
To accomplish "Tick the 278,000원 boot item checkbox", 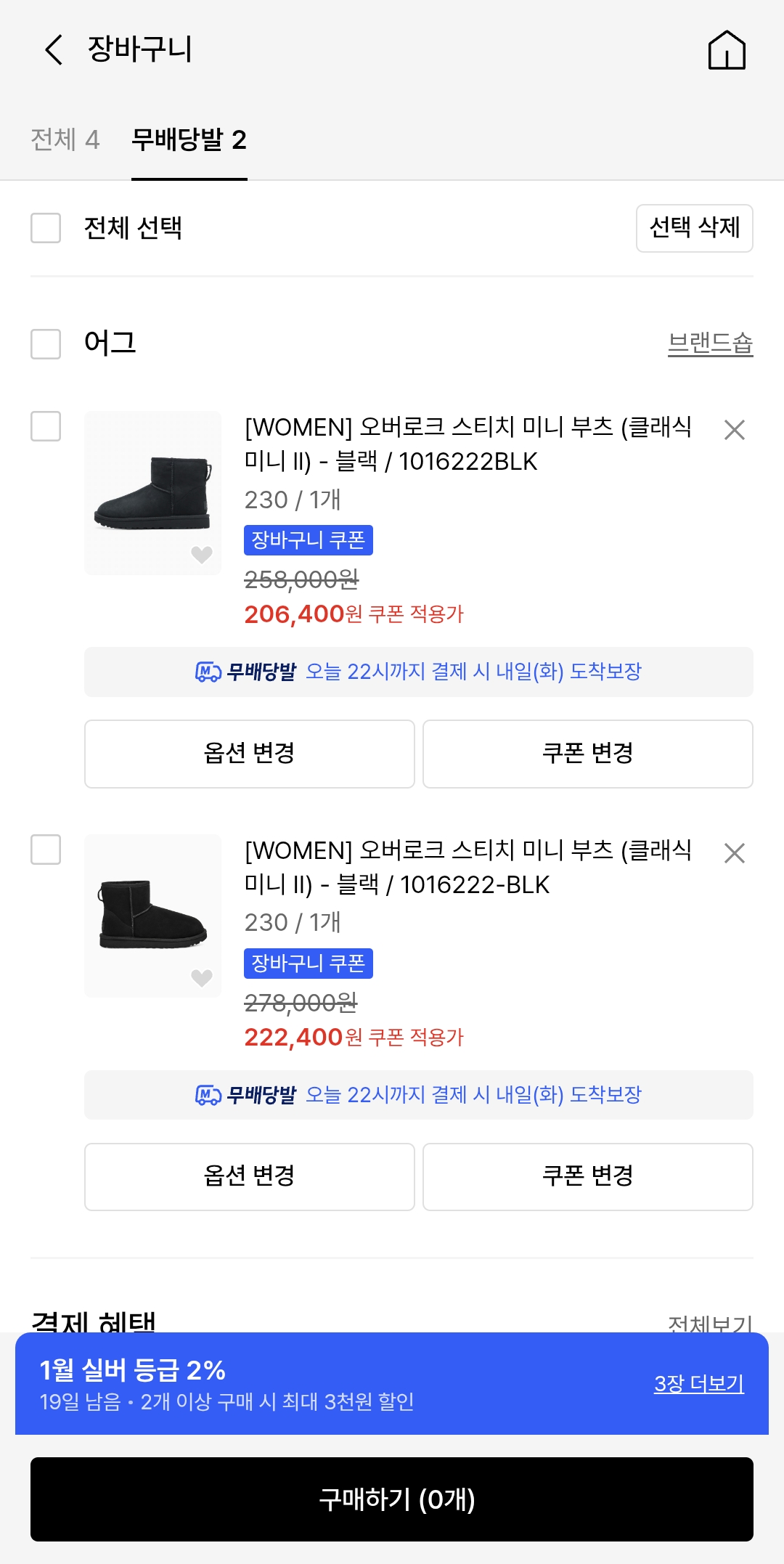I will 46,850.
